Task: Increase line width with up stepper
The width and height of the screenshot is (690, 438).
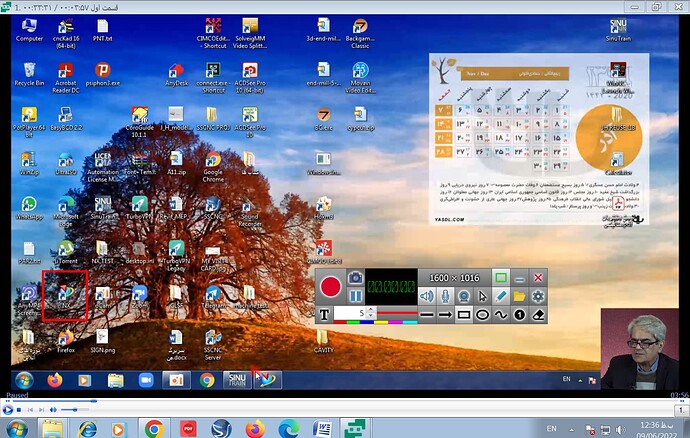Action: pyautogui.click(x=371, y=310)
